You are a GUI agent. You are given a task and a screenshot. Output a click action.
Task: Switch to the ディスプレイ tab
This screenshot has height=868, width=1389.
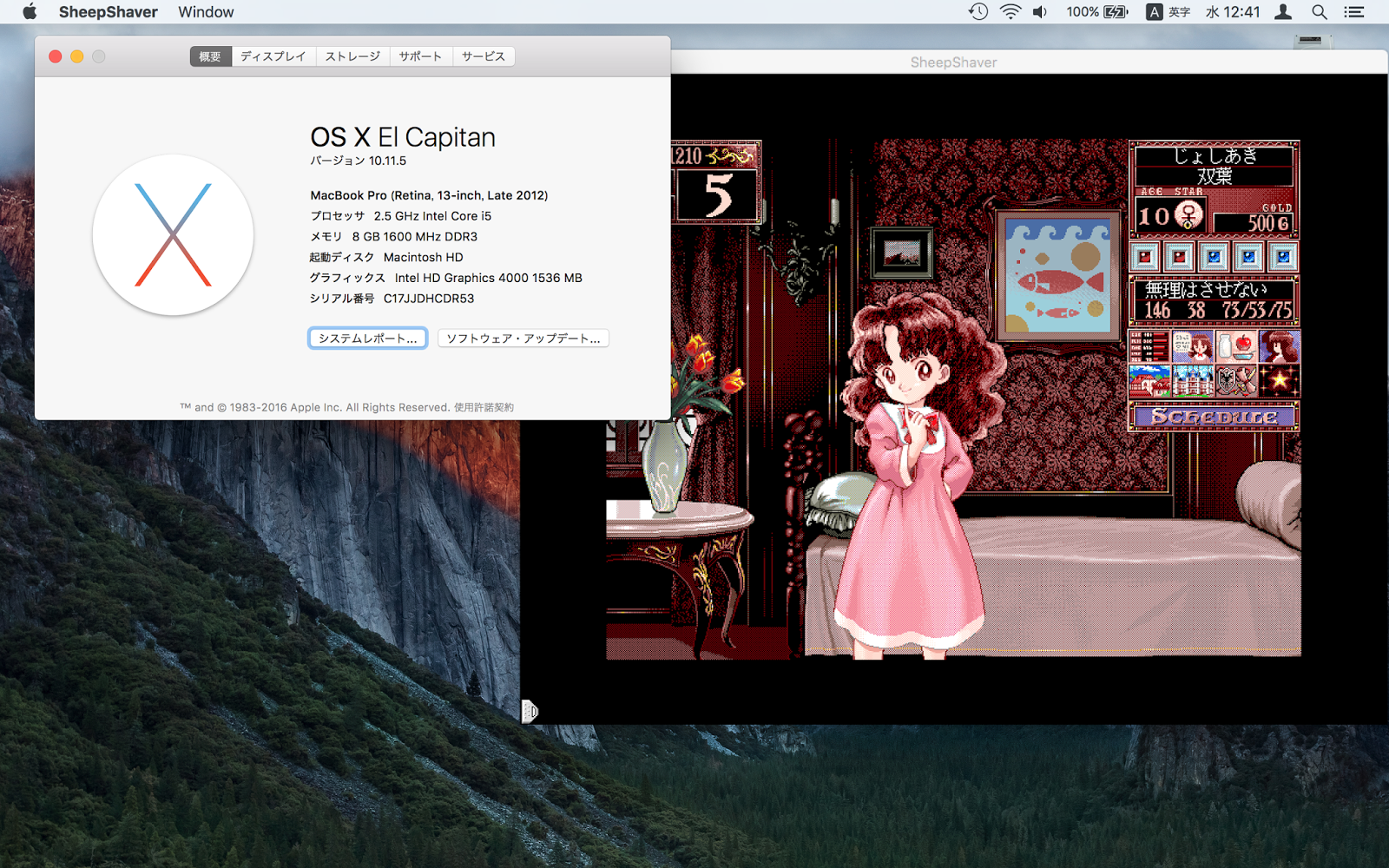pyautogui.click(x=273, y=56)
